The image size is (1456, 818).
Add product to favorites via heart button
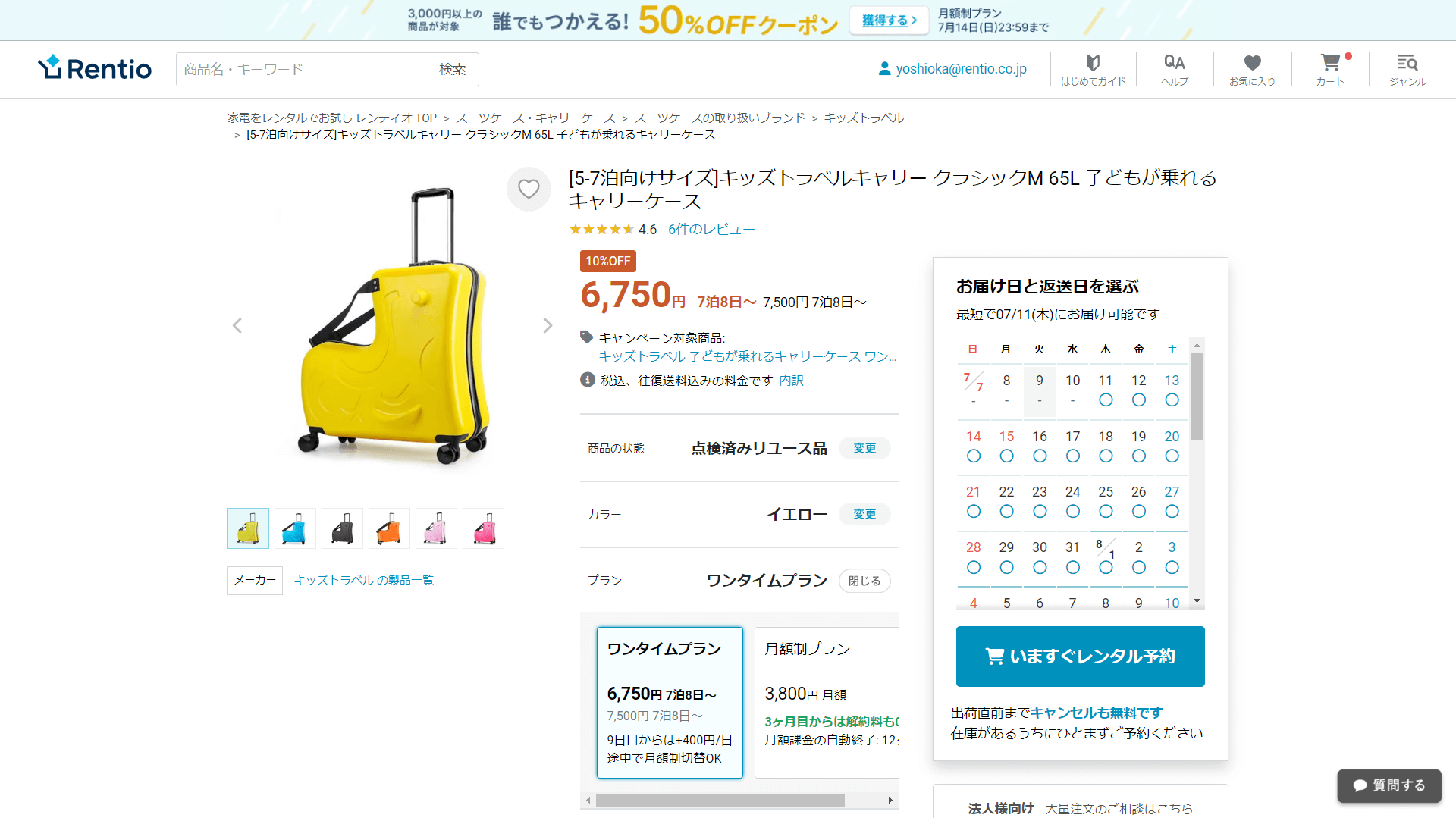529,189
